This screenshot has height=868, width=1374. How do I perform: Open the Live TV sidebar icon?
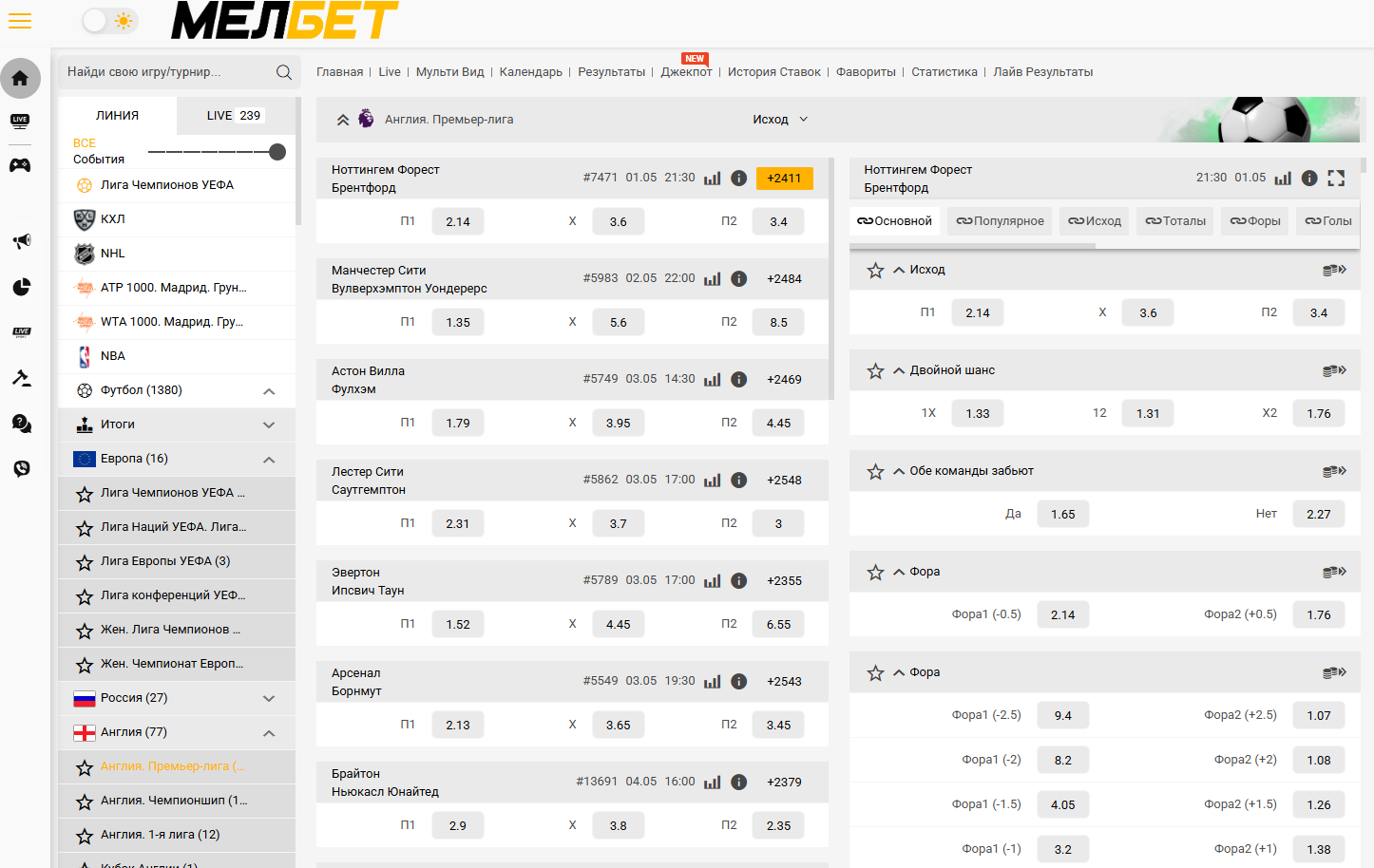20,121
